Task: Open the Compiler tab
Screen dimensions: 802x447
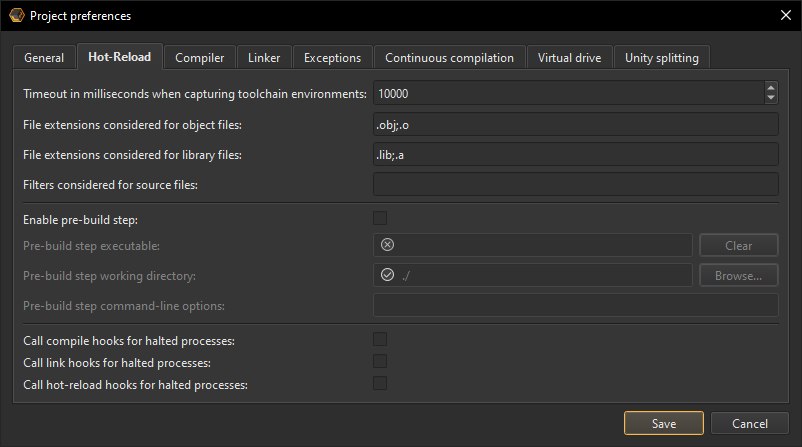Action: [x=199, y=57]
